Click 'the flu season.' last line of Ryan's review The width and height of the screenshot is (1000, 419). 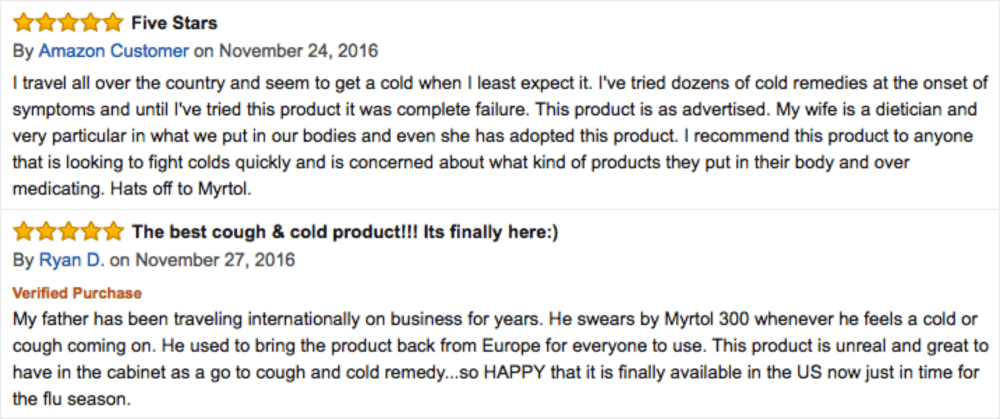(72, 400)
